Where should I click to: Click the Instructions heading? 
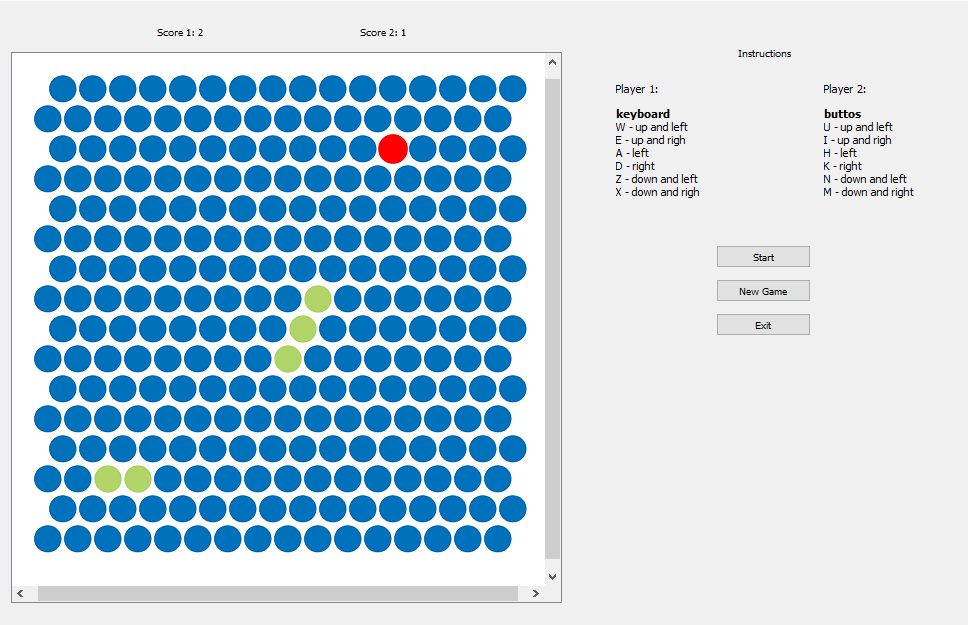[763, 53]
